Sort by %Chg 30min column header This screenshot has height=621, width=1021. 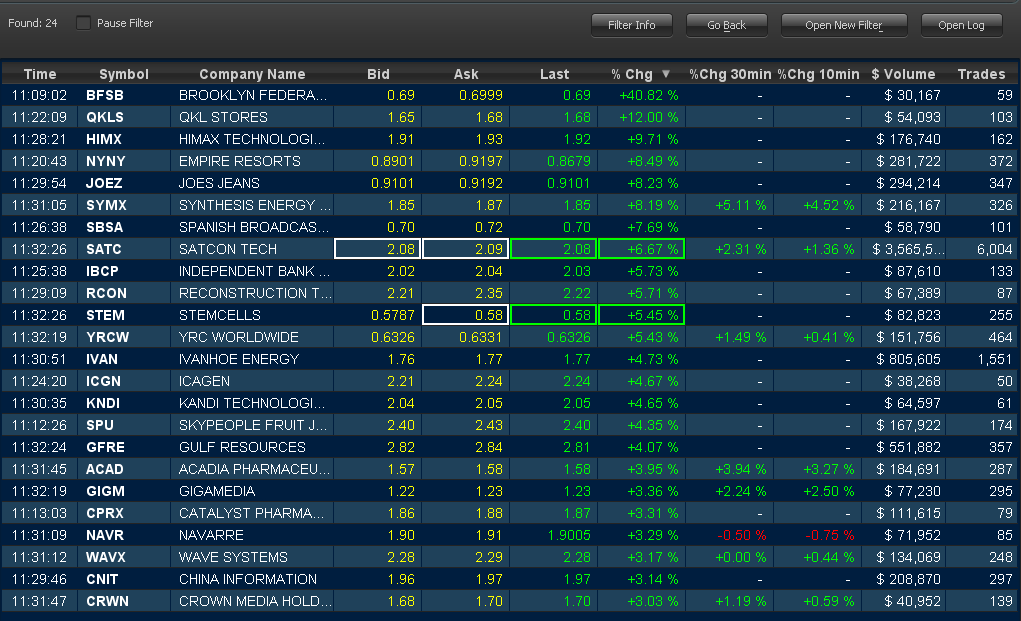pos(730,74)
